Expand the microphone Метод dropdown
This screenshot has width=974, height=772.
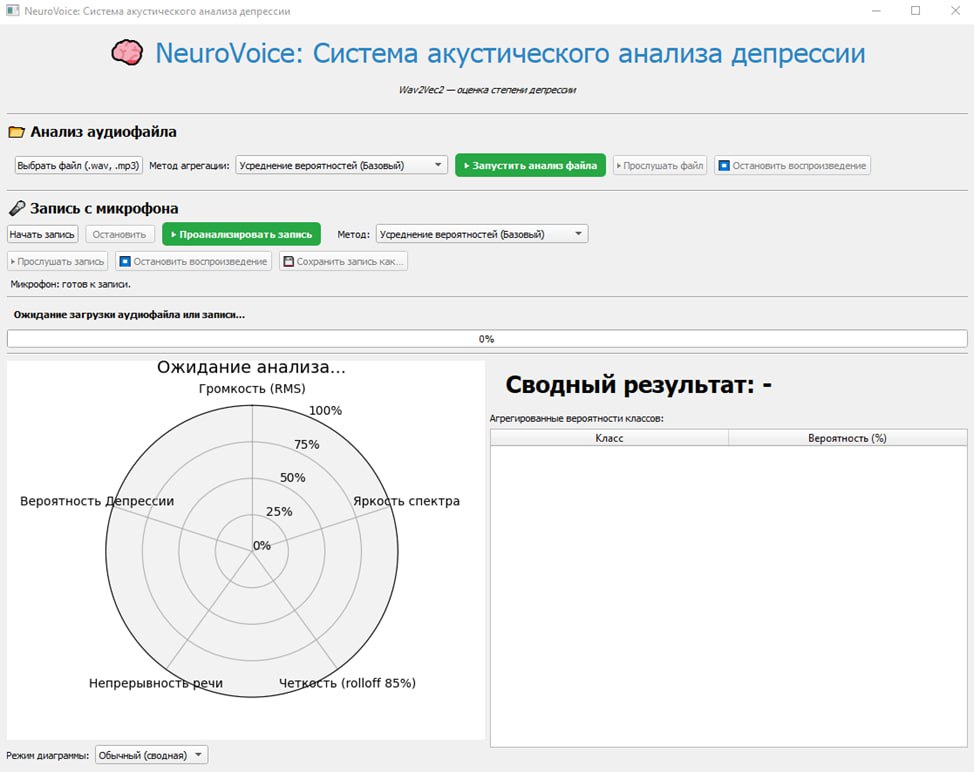tap(482, 234)
